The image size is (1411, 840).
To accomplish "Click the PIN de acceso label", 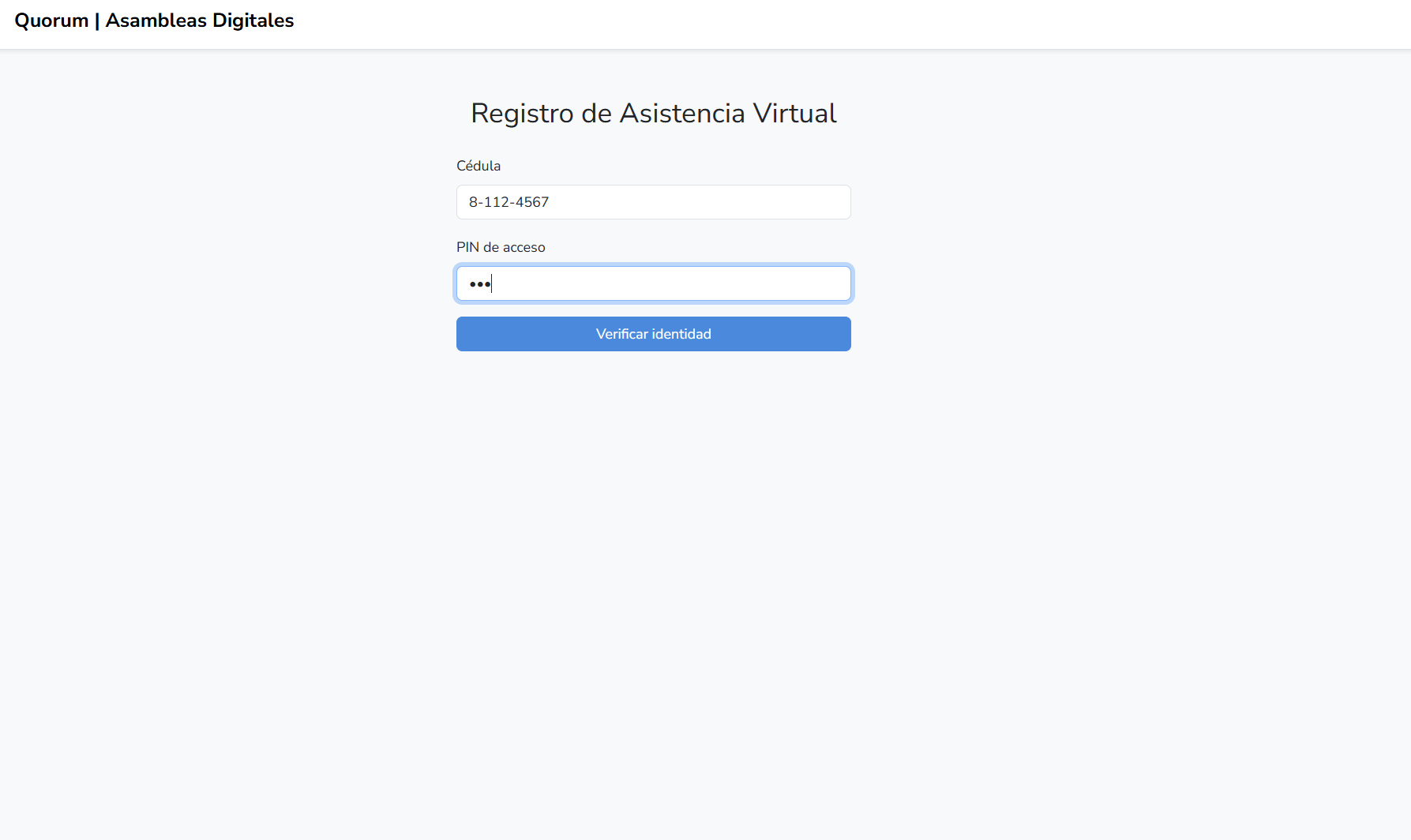I will click(501, 247).
